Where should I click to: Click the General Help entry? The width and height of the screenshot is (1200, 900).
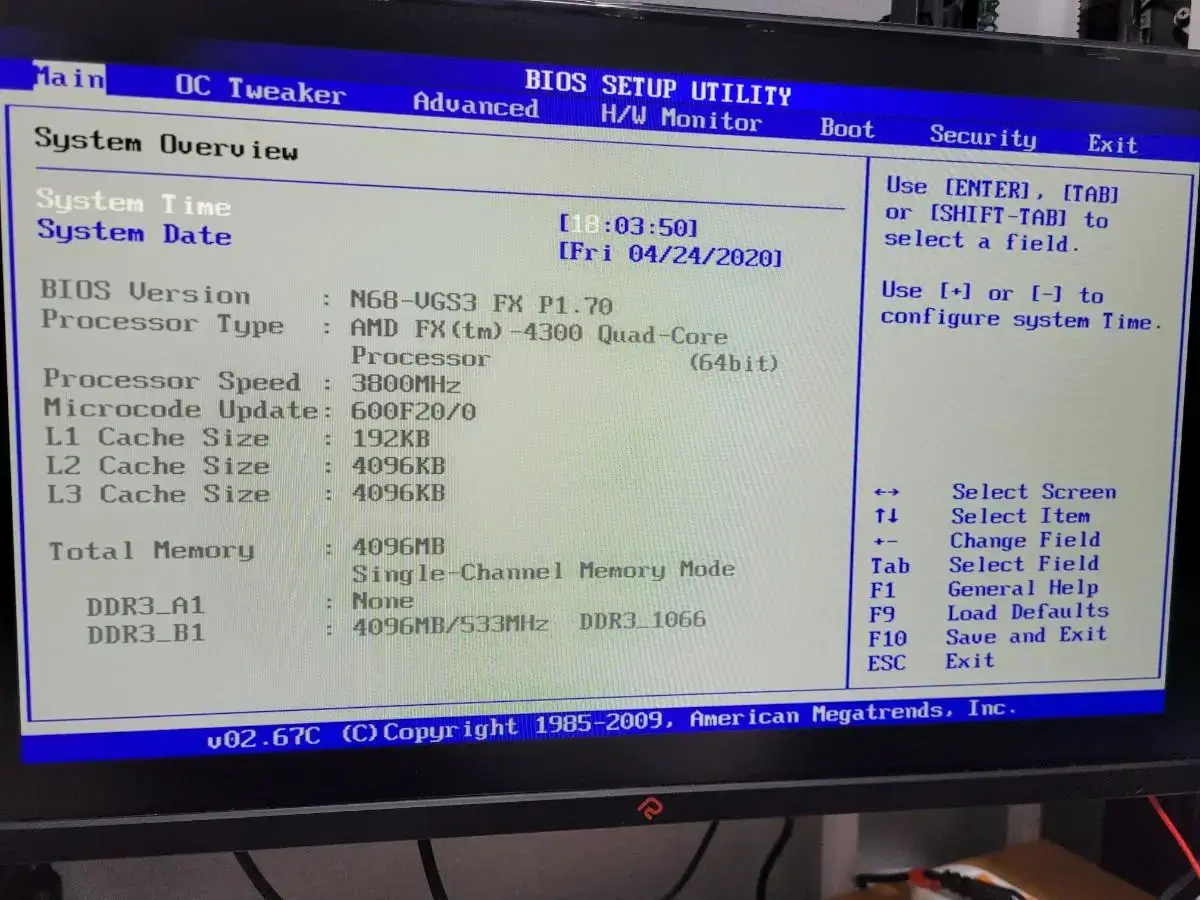(x=1023, y=588)
